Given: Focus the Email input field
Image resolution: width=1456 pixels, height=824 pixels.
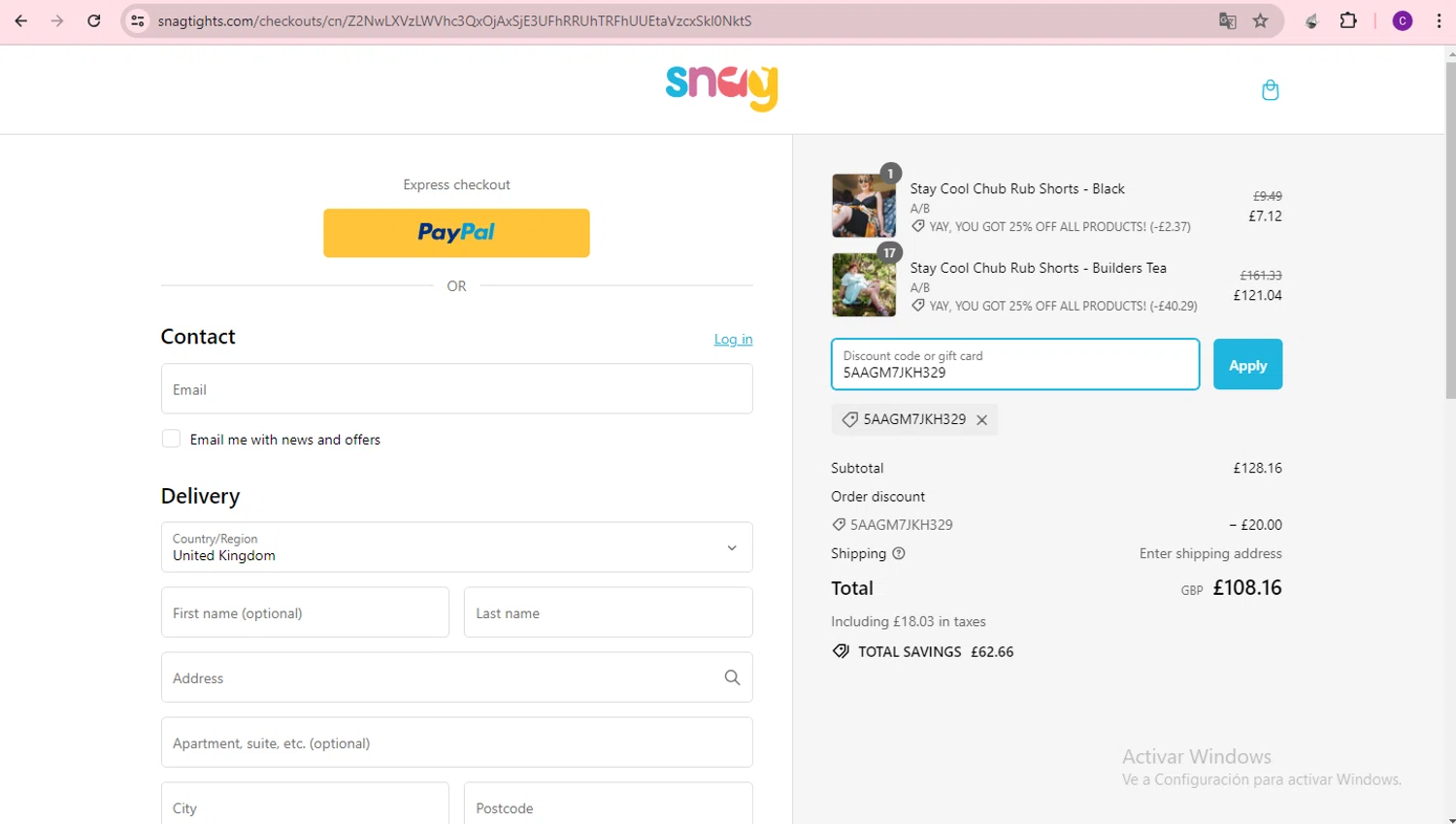Looking at the screenshot, I should pyautogui.click(x=456, y=389).
